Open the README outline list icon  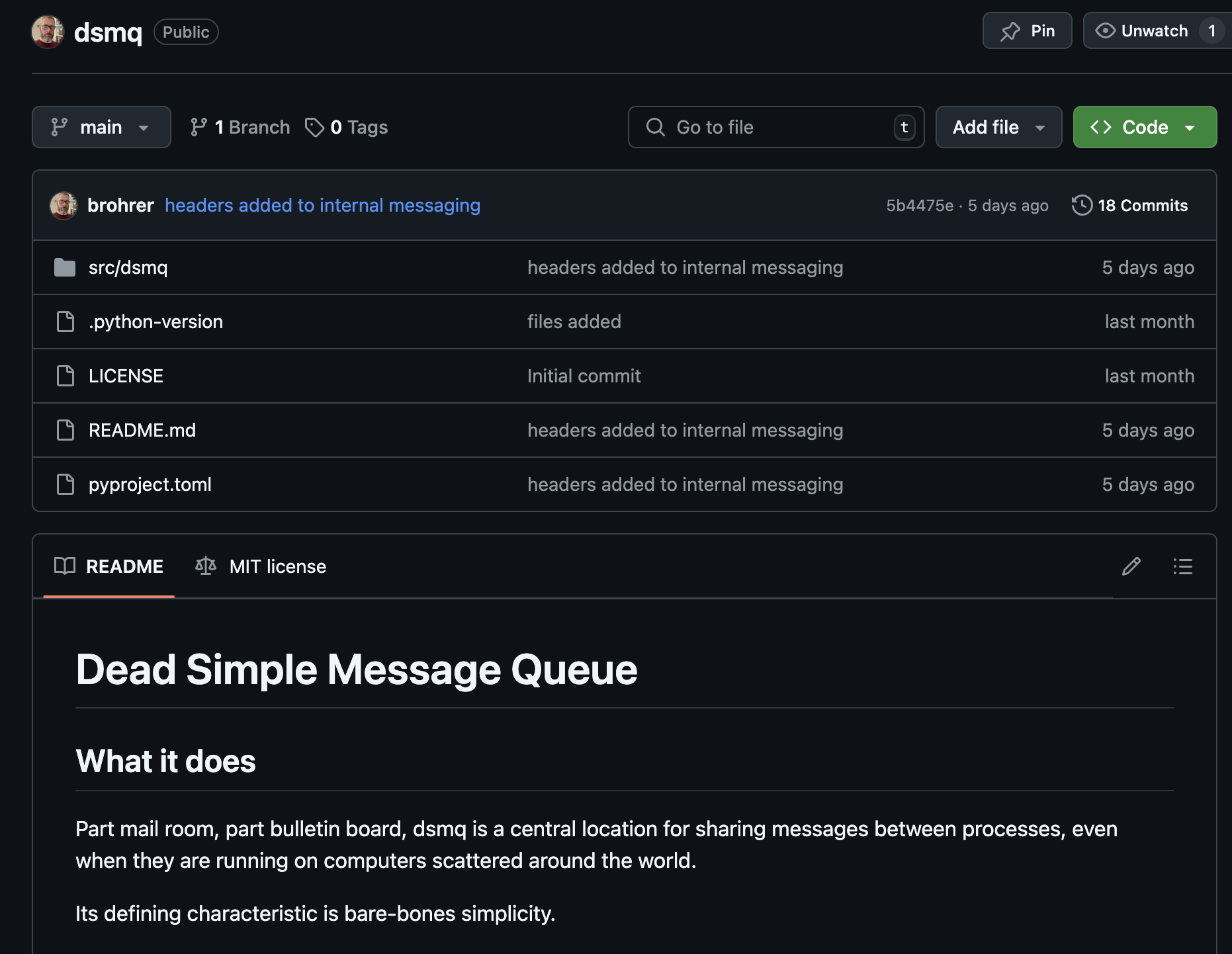coord(1182,566)
